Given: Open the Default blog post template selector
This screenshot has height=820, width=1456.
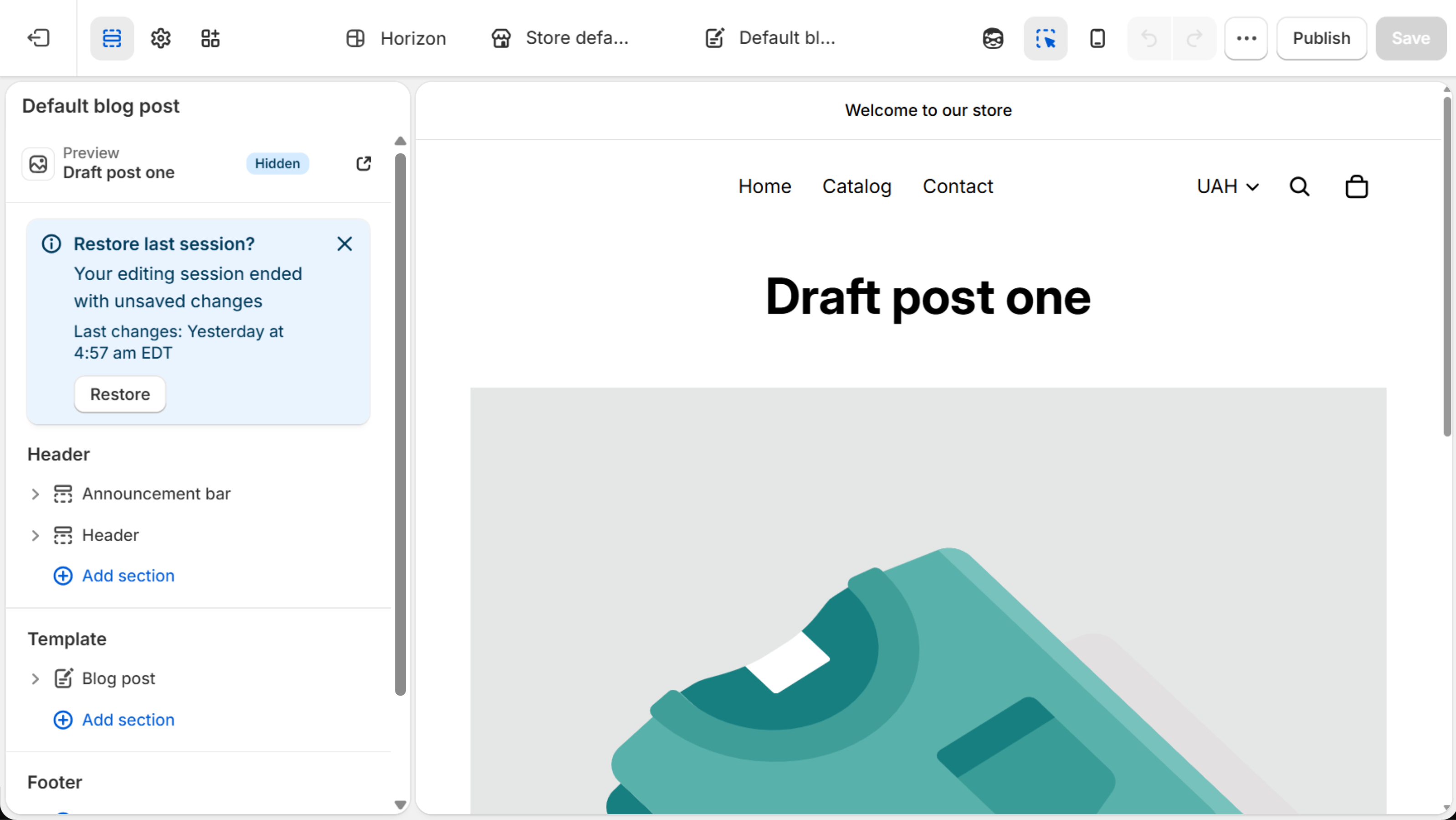Looking at the screenshot, I should (x=770, y=38).
